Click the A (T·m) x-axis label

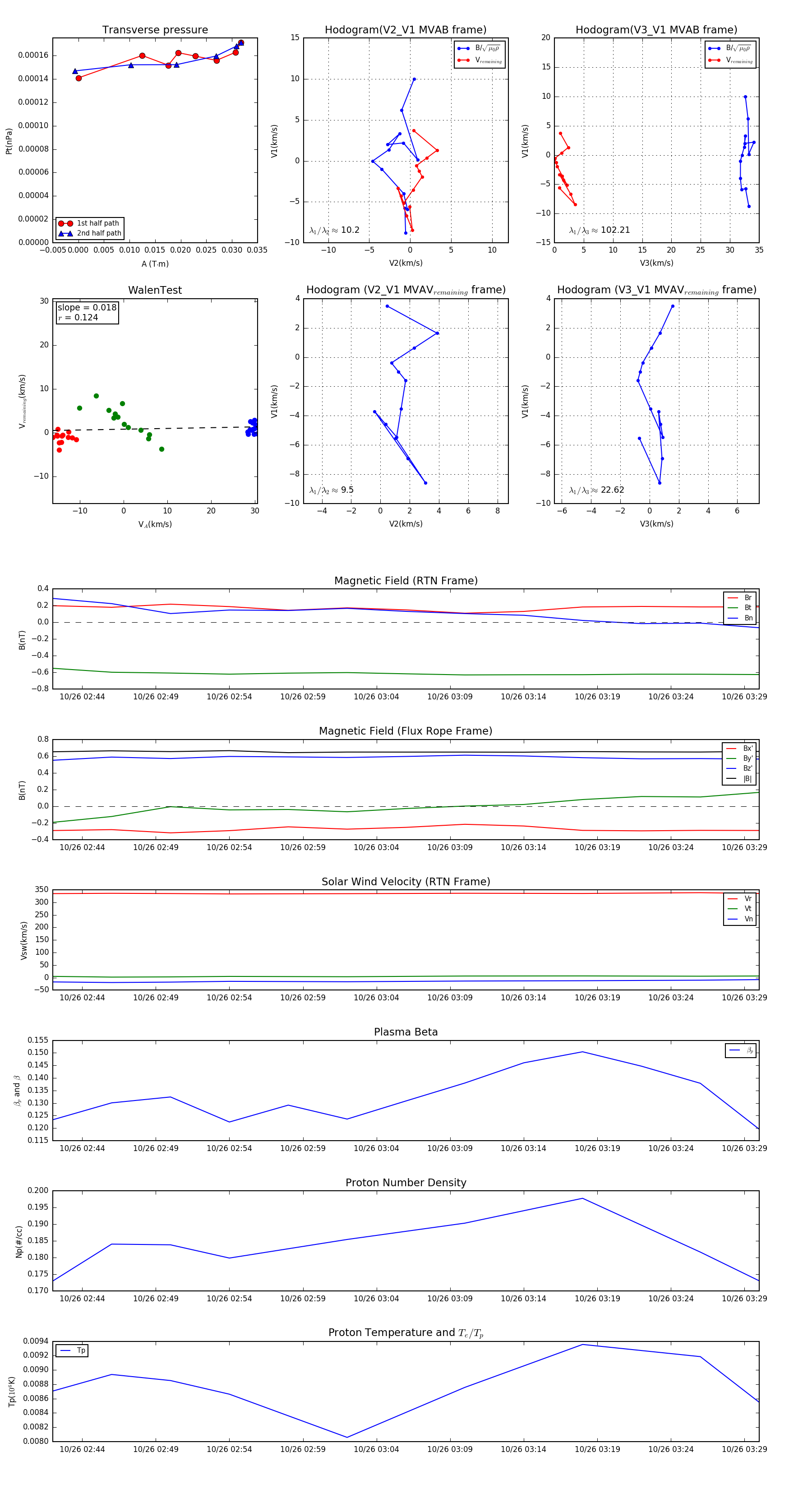[155, 264]
